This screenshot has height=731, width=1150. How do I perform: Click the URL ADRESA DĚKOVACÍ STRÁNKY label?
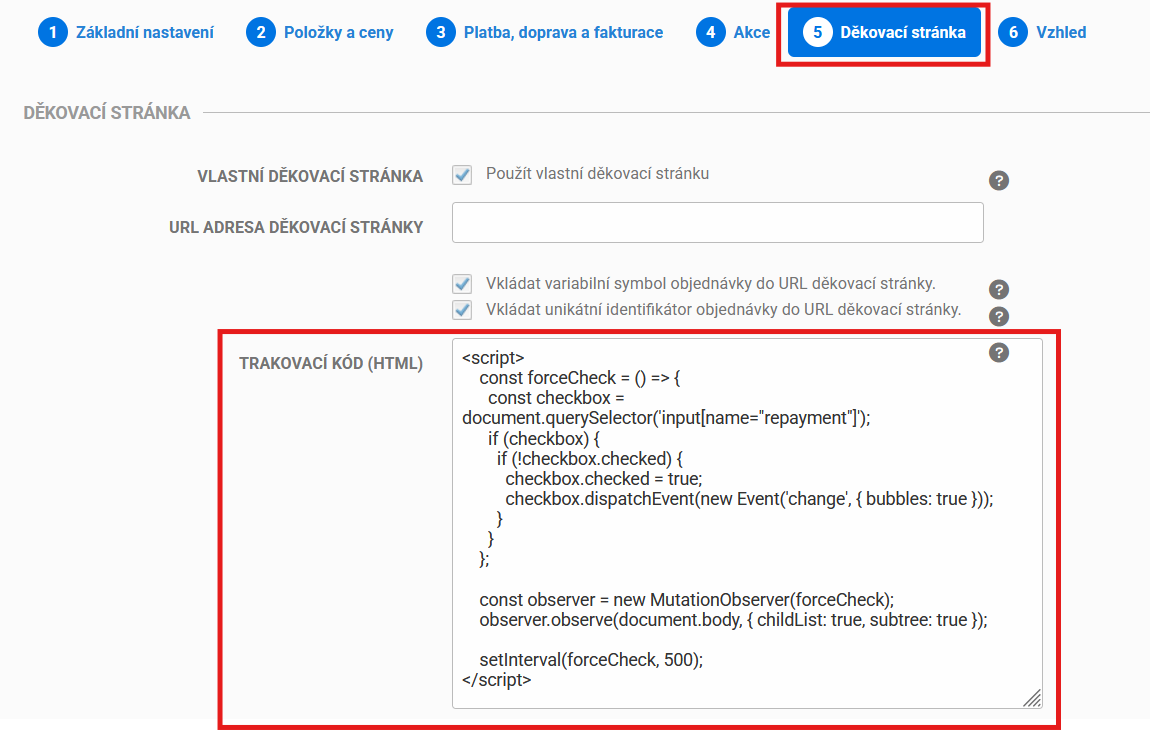296,227
